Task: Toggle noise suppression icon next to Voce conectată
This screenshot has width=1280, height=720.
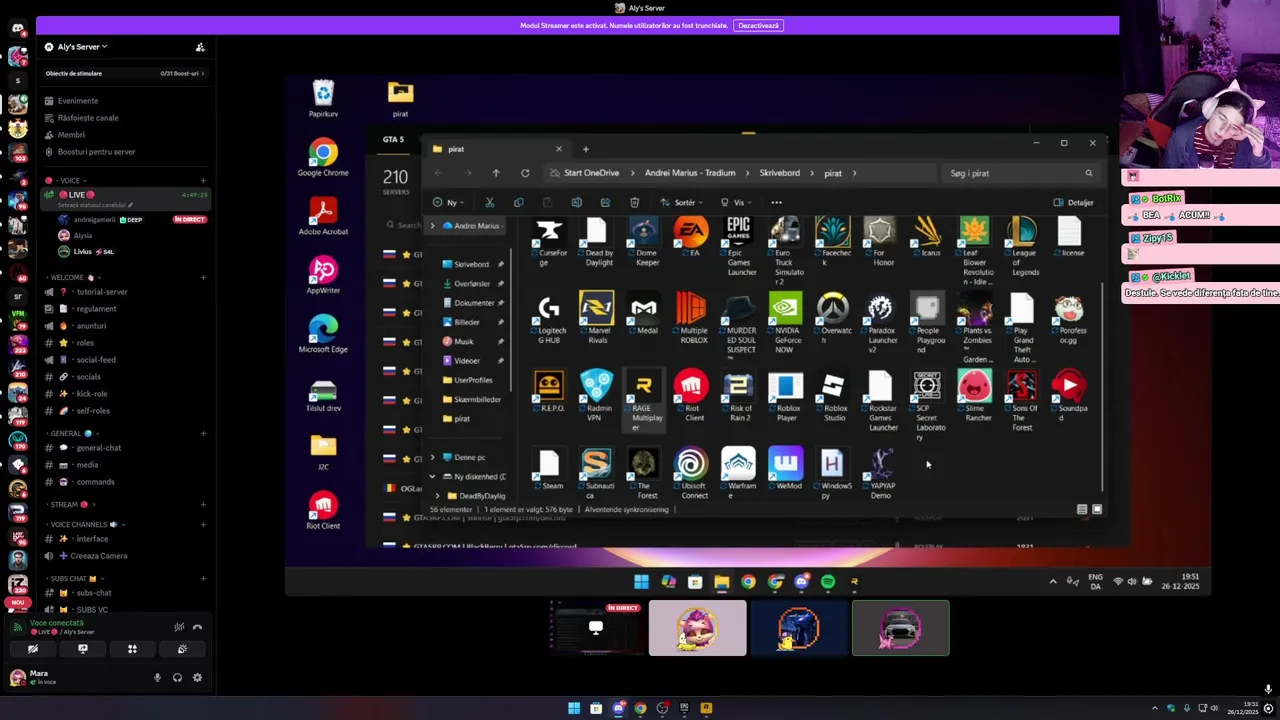Action: tap(179, 627)
